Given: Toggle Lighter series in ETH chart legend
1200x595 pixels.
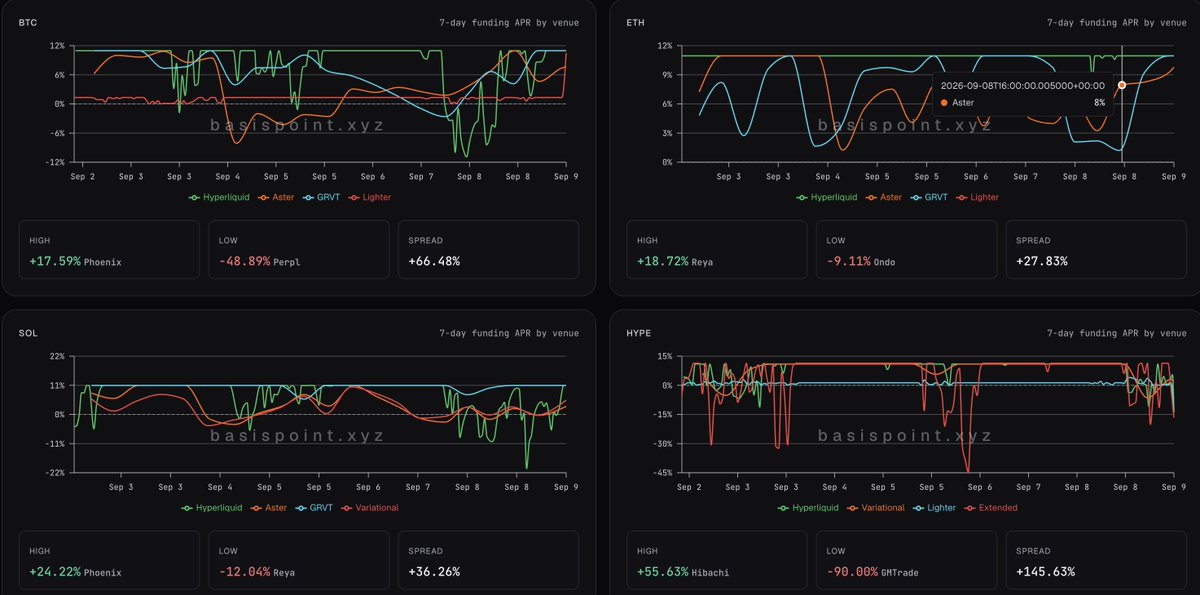Looking at the screenshot, I should [977, 197].
